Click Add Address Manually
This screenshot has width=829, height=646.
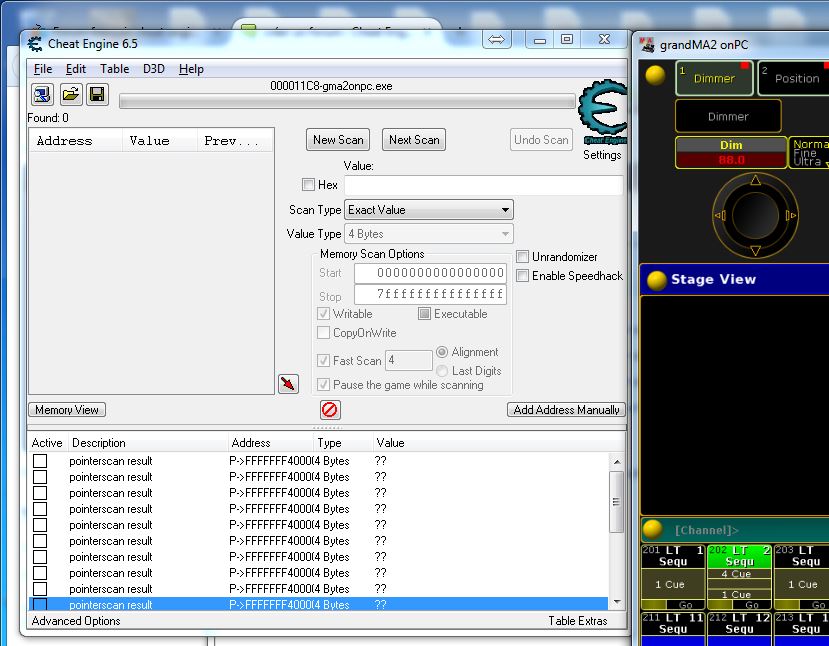565,409
